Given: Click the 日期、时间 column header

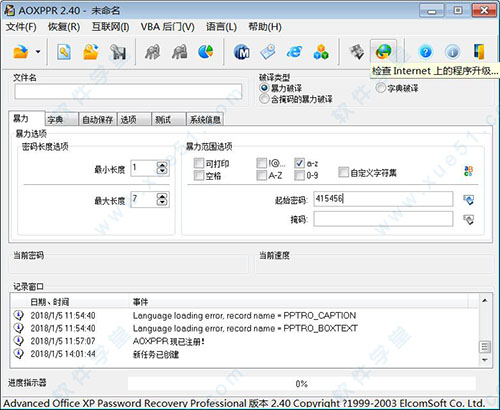Looking at the screenshot, I should (77, 302).
